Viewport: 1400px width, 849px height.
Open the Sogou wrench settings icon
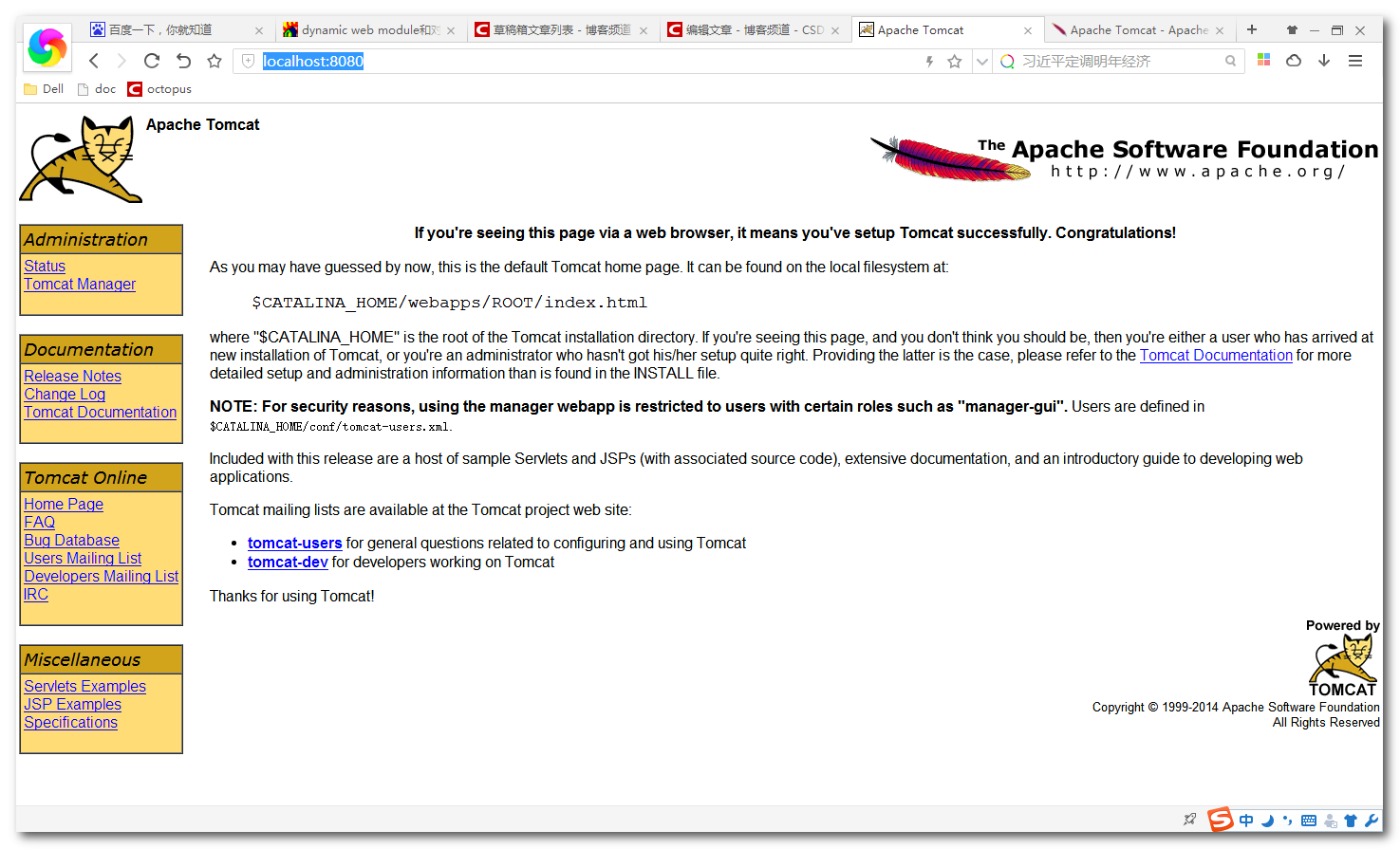(1371, 821)
